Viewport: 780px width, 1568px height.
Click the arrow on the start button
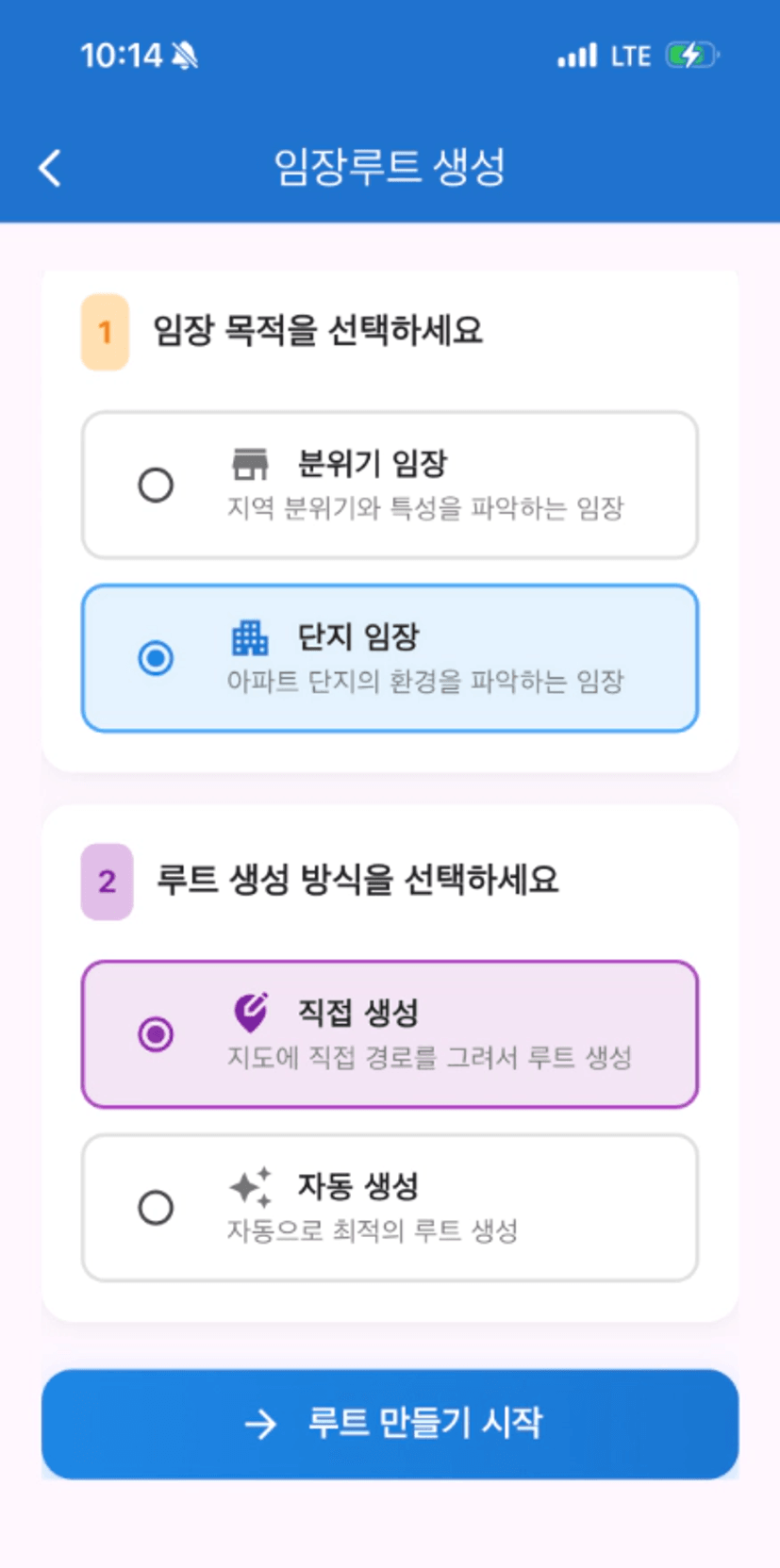[260, 1424]
